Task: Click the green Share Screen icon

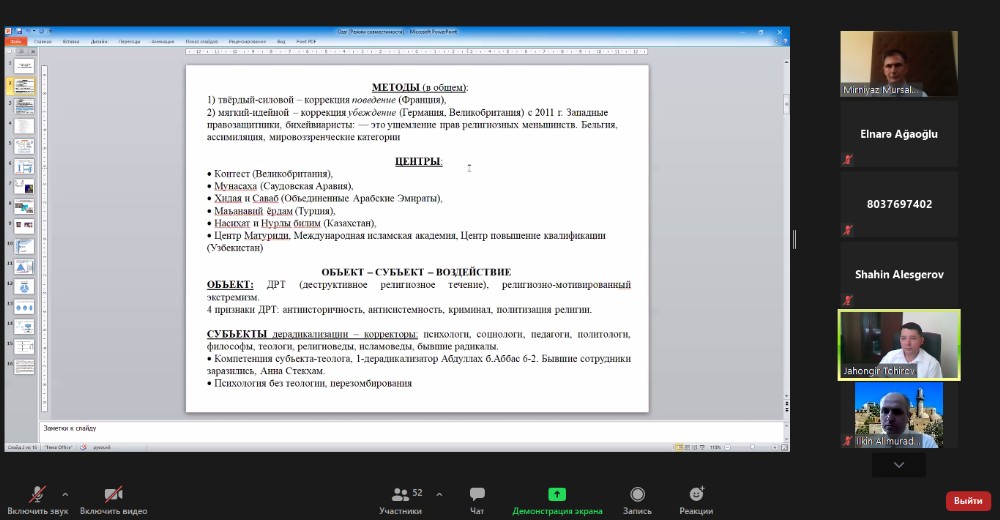Action: (x=557, y=494)
